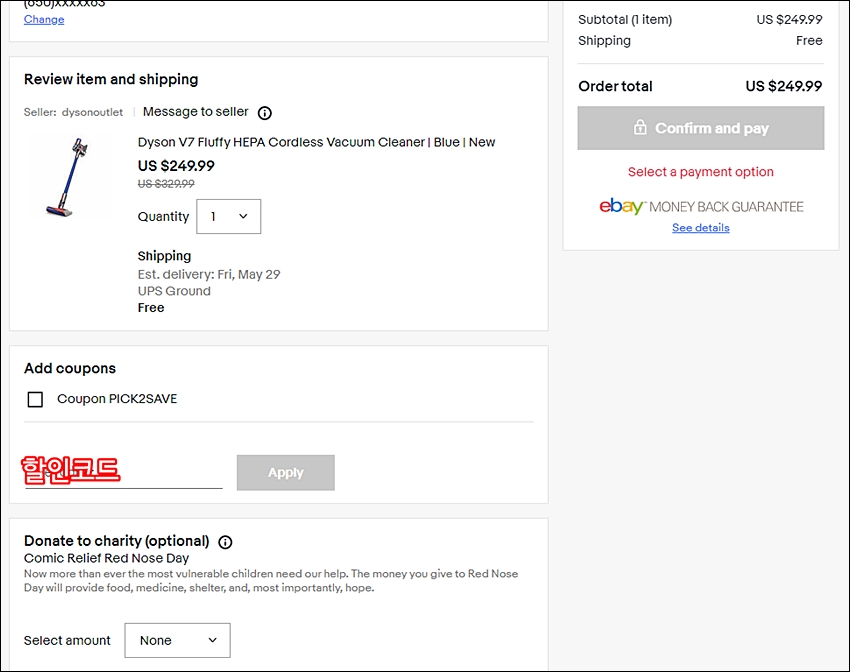Open the Message to seller info icon
This screenshot has height=672, width=850.
pos(265,113)
